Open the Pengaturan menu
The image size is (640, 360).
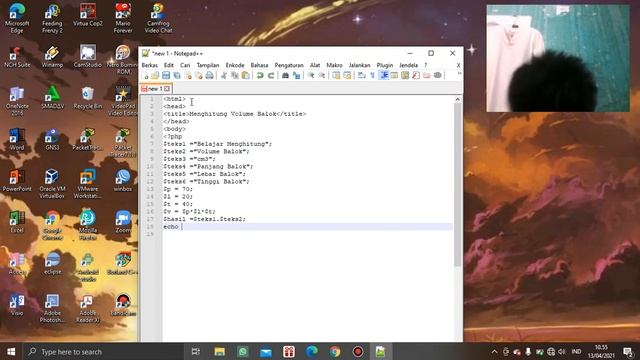[289, 65]
